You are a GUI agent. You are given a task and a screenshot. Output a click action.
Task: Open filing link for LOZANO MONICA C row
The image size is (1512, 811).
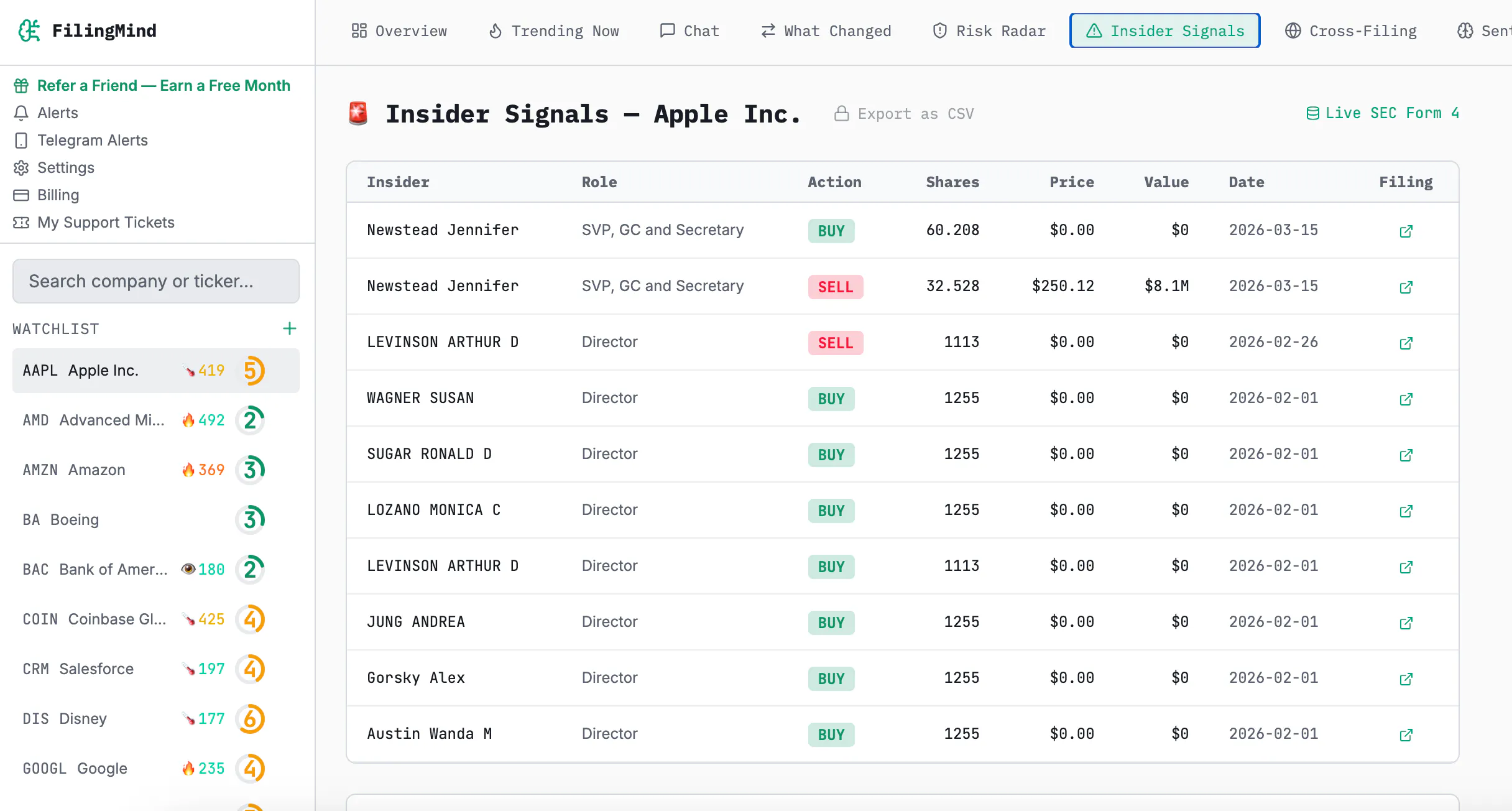[x=1406, y=511]
